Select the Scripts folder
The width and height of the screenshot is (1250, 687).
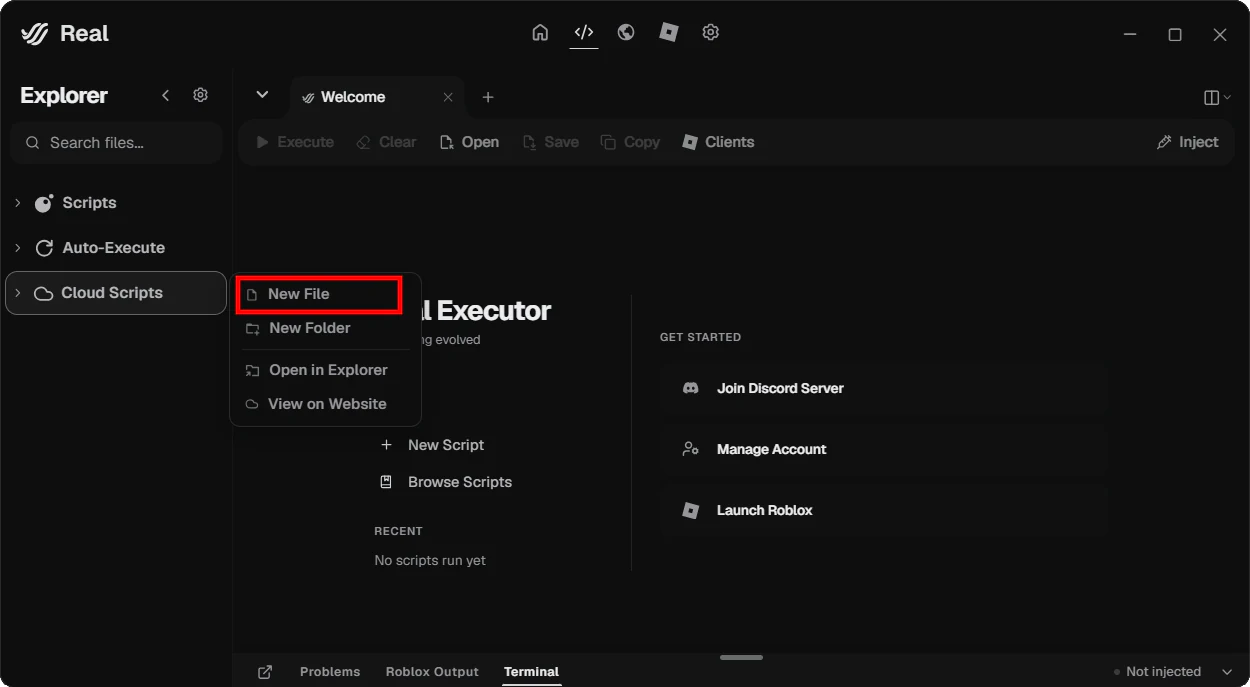tap(116, 203)
